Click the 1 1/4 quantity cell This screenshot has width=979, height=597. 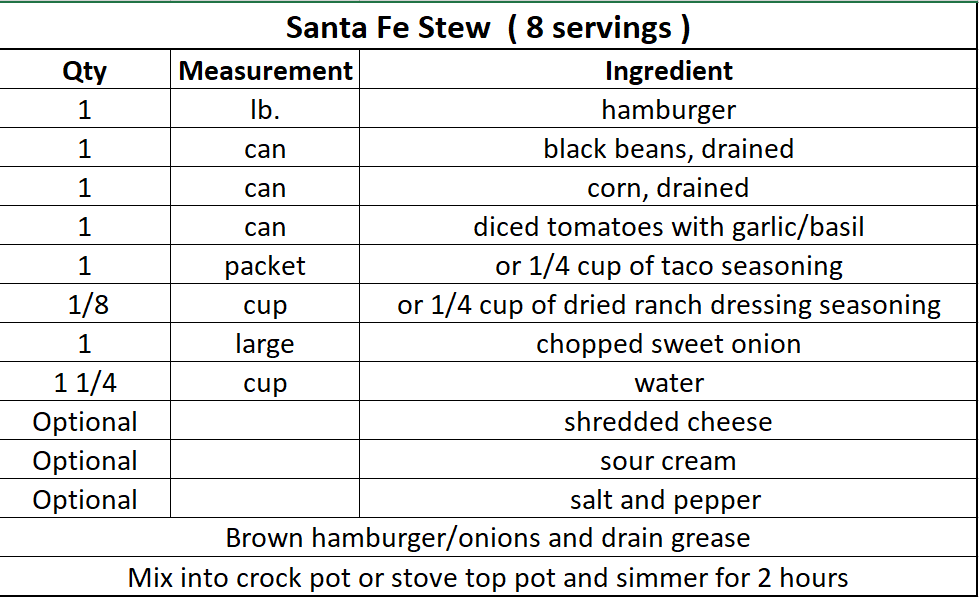84,383
